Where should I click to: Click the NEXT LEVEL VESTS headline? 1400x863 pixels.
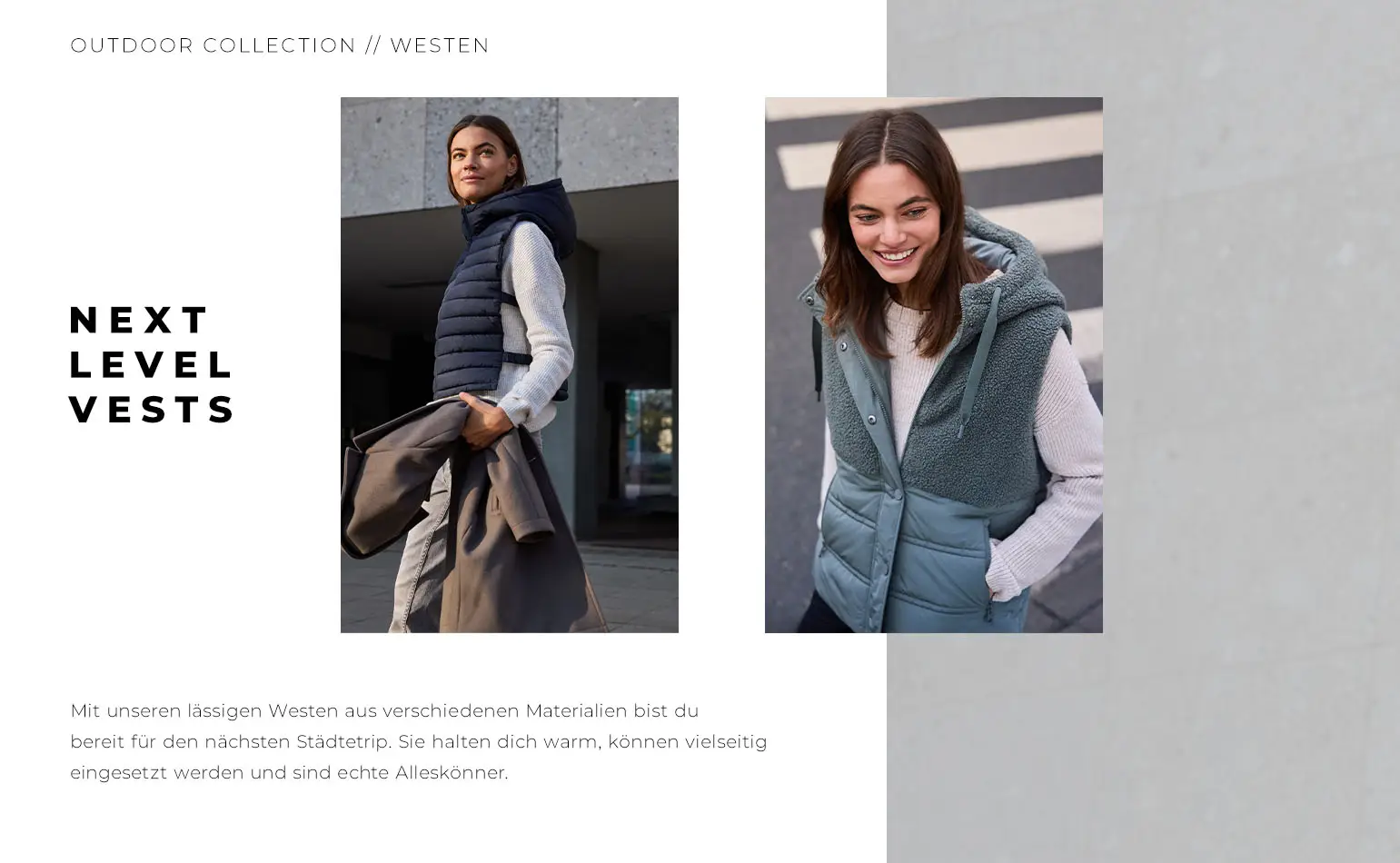[x=152, y=364]
